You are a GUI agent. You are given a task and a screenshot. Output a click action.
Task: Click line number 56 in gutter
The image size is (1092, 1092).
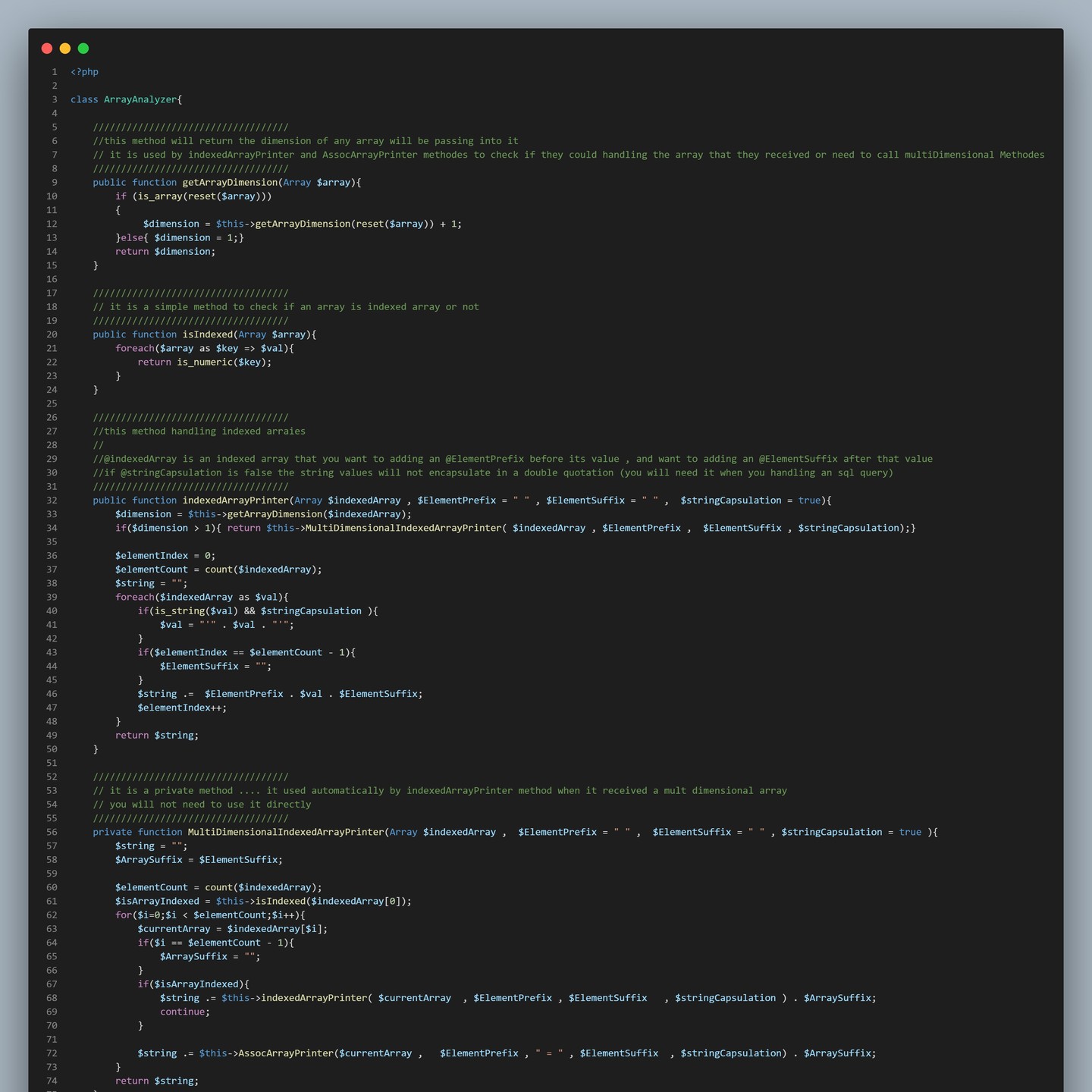(52, 832)
